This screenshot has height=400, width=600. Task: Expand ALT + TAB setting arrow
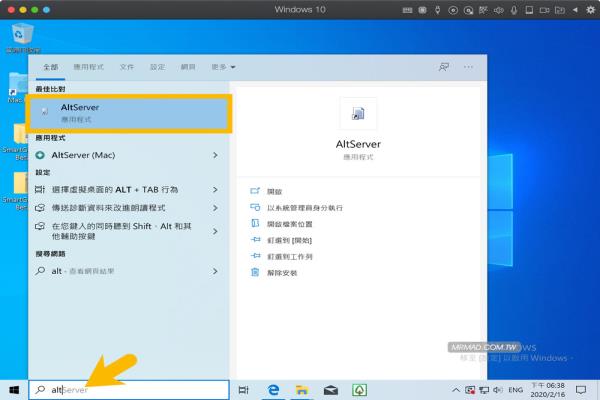(215, 189)
